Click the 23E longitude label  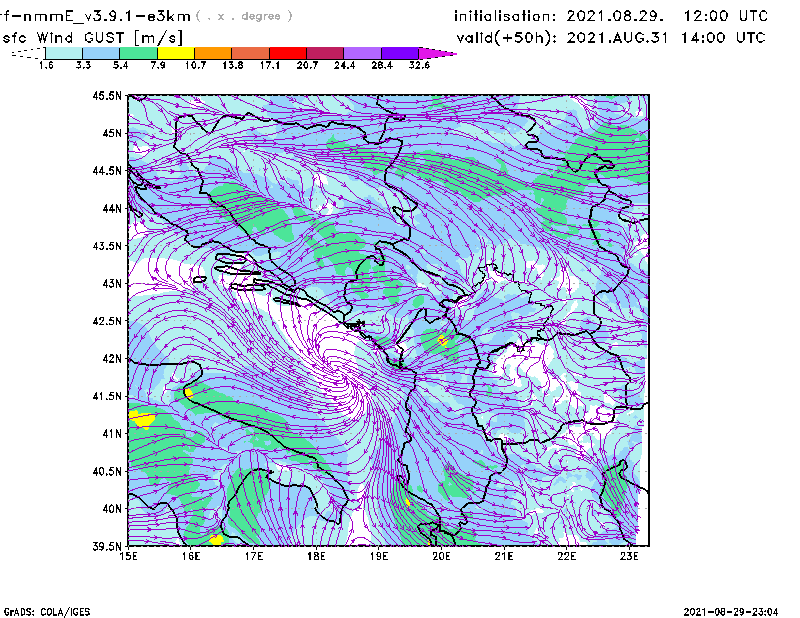tap(630, 556)
